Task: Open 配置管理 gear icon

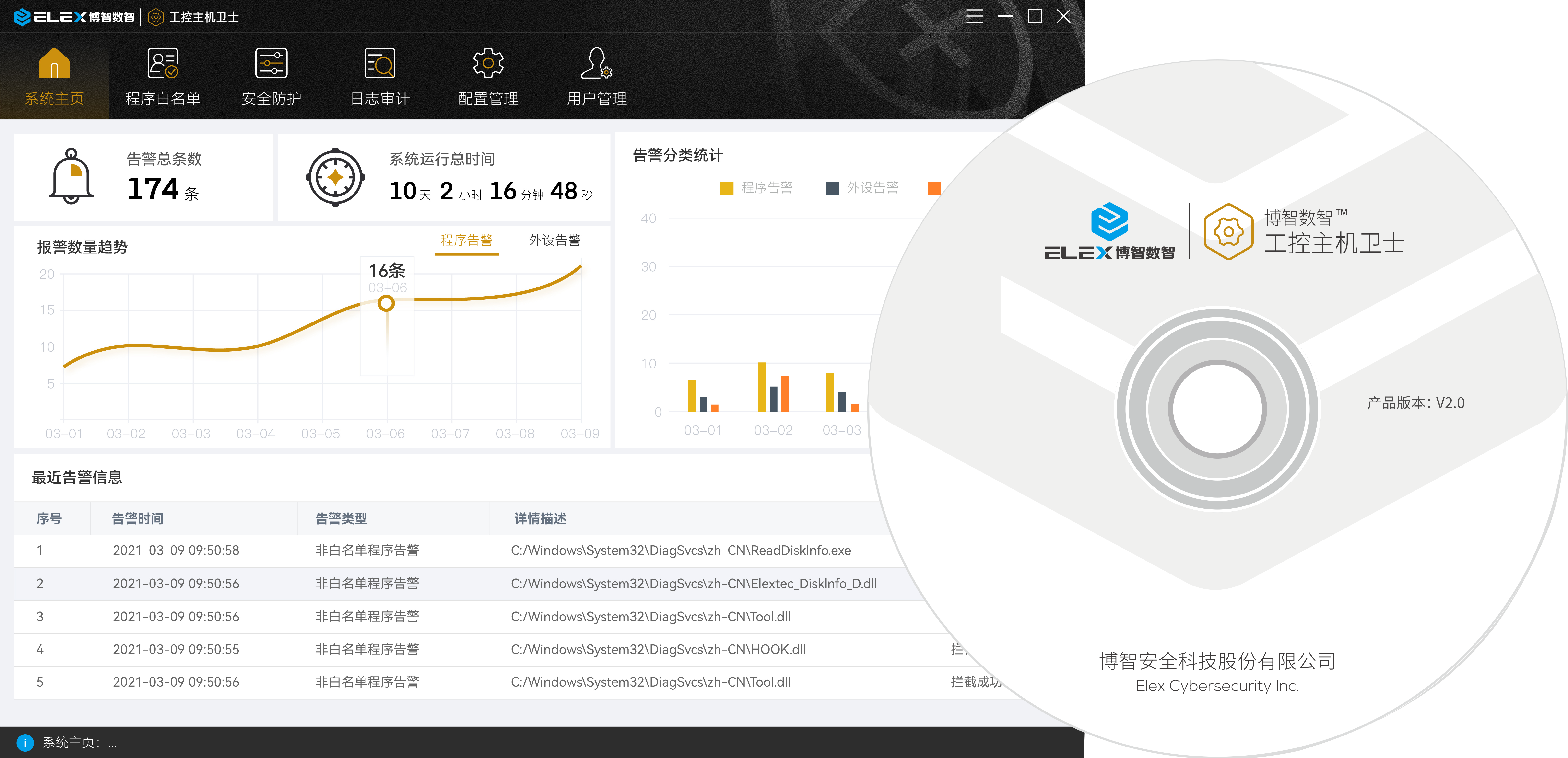Action: [488, 64]
